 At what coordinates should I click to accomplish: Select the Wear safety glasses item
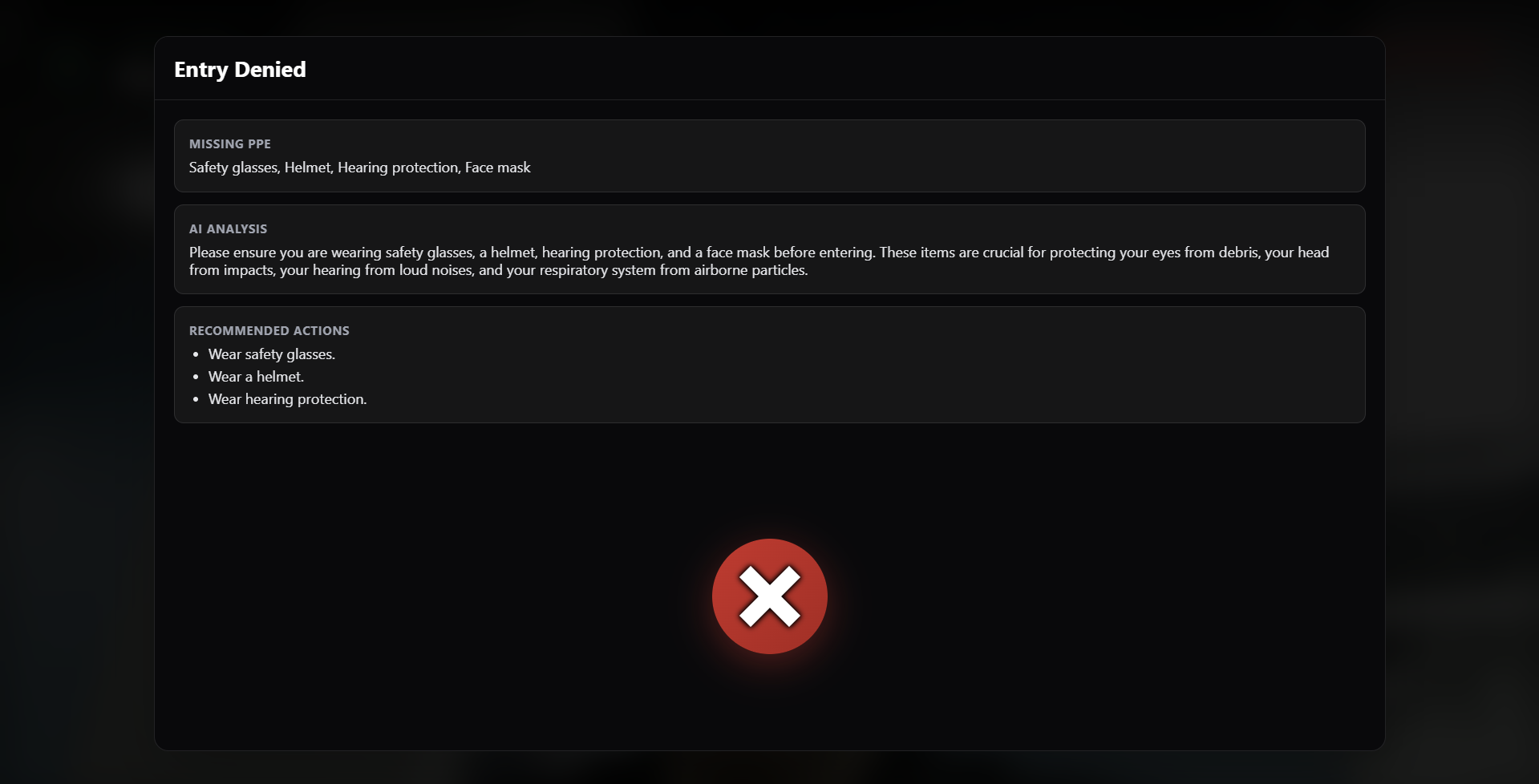[x=272, y=354]
